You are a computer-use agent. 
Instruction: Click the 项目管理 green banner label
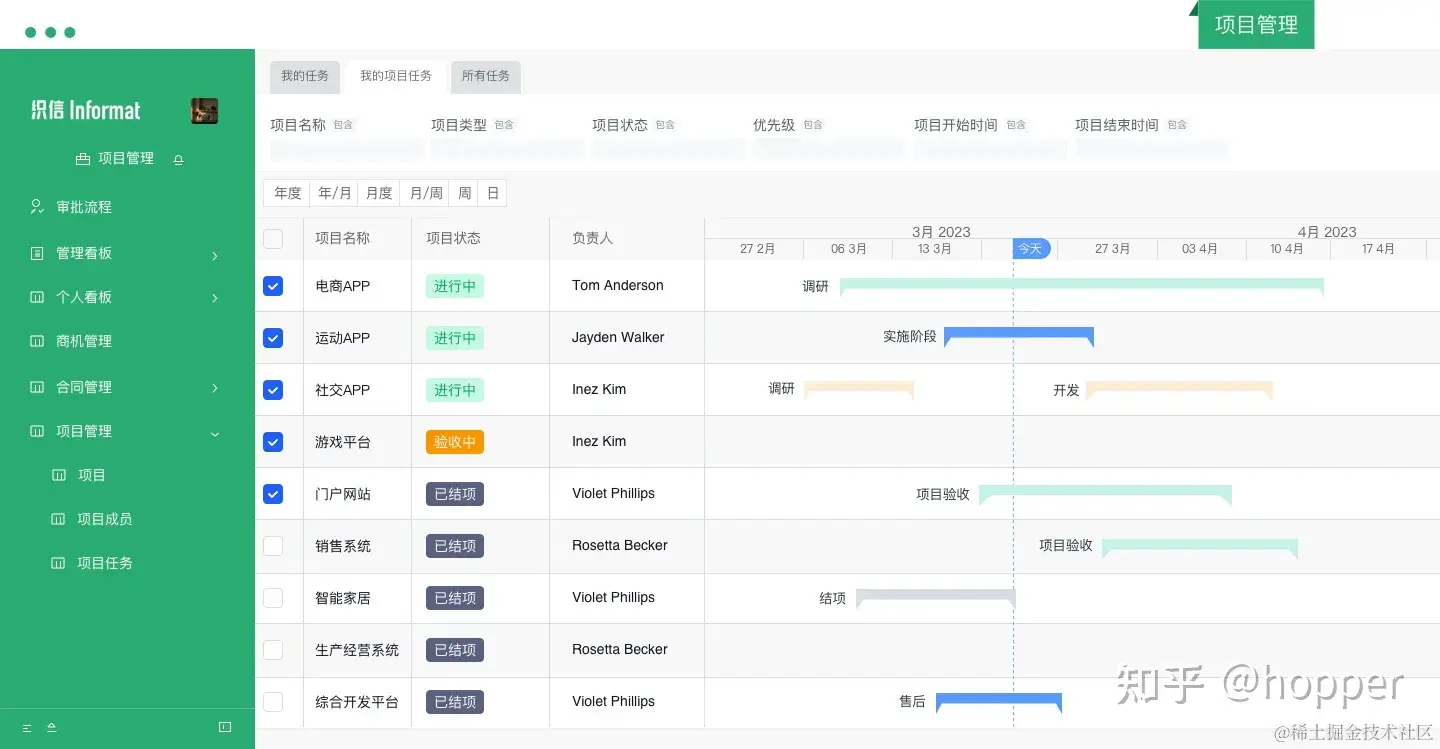(1256, 24)
